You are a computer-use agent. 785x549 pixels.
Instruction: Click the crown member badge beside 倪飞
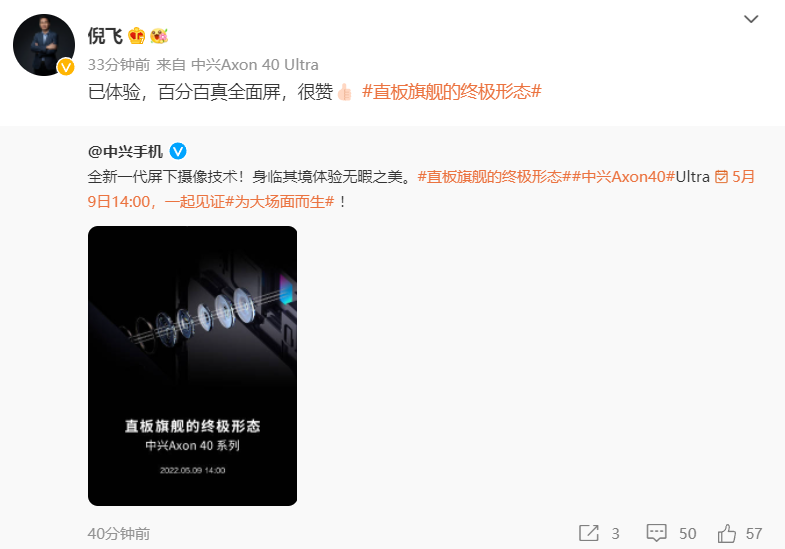[x=136, y=36]
